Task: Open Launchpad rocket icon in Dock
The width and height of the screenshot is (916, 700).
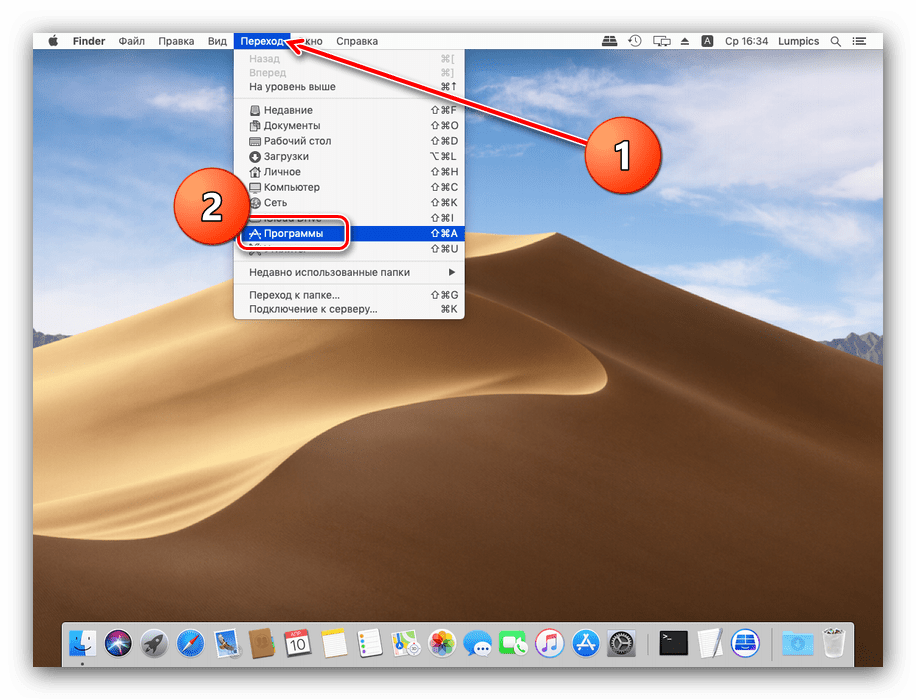Action: pos(154,643)
